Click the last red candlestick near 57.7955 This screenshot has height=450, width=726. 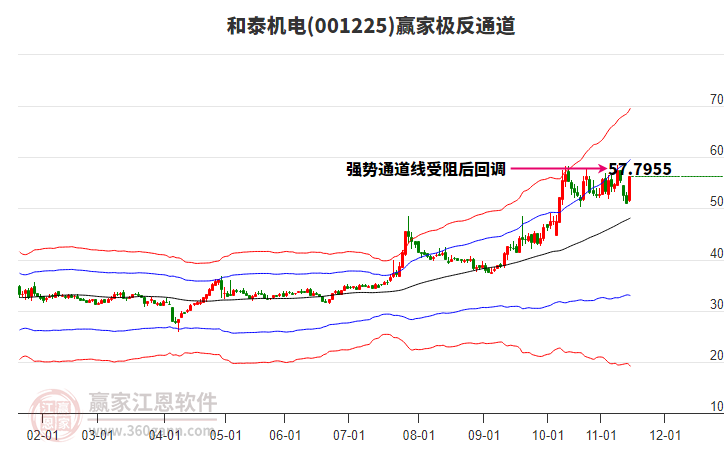(x=630, y=188)
